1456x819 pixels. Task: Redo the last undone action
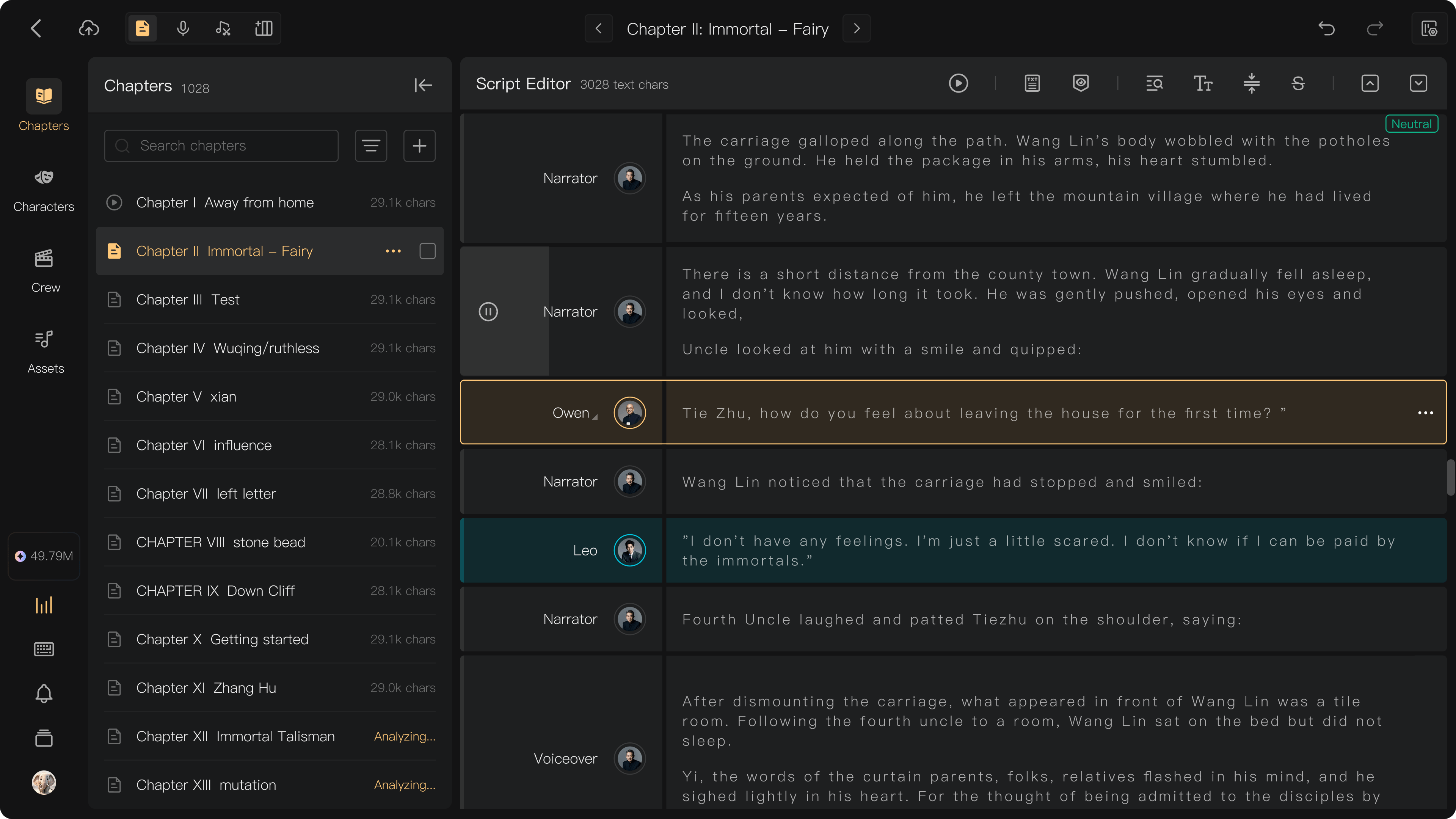(1374, 28)
